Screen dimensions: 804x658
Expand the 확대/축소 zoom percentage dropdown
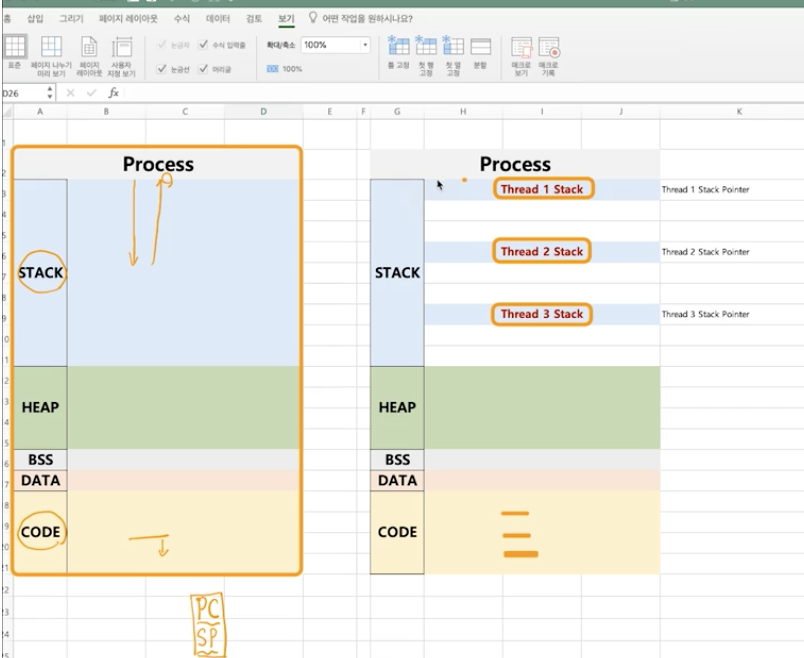tap(365, 45)
